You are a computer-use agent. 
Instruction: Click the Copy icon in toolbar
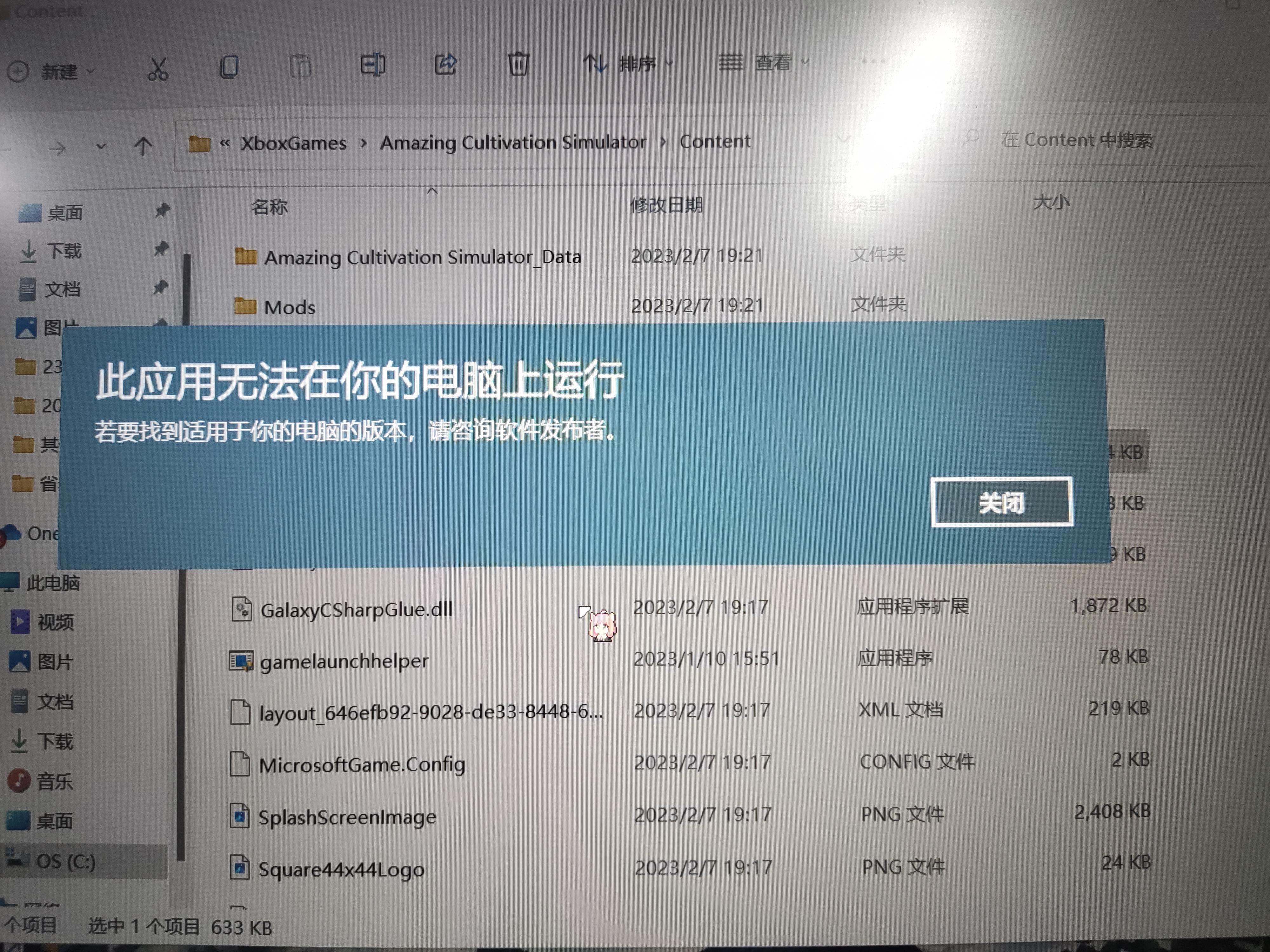tap(229, 67)
